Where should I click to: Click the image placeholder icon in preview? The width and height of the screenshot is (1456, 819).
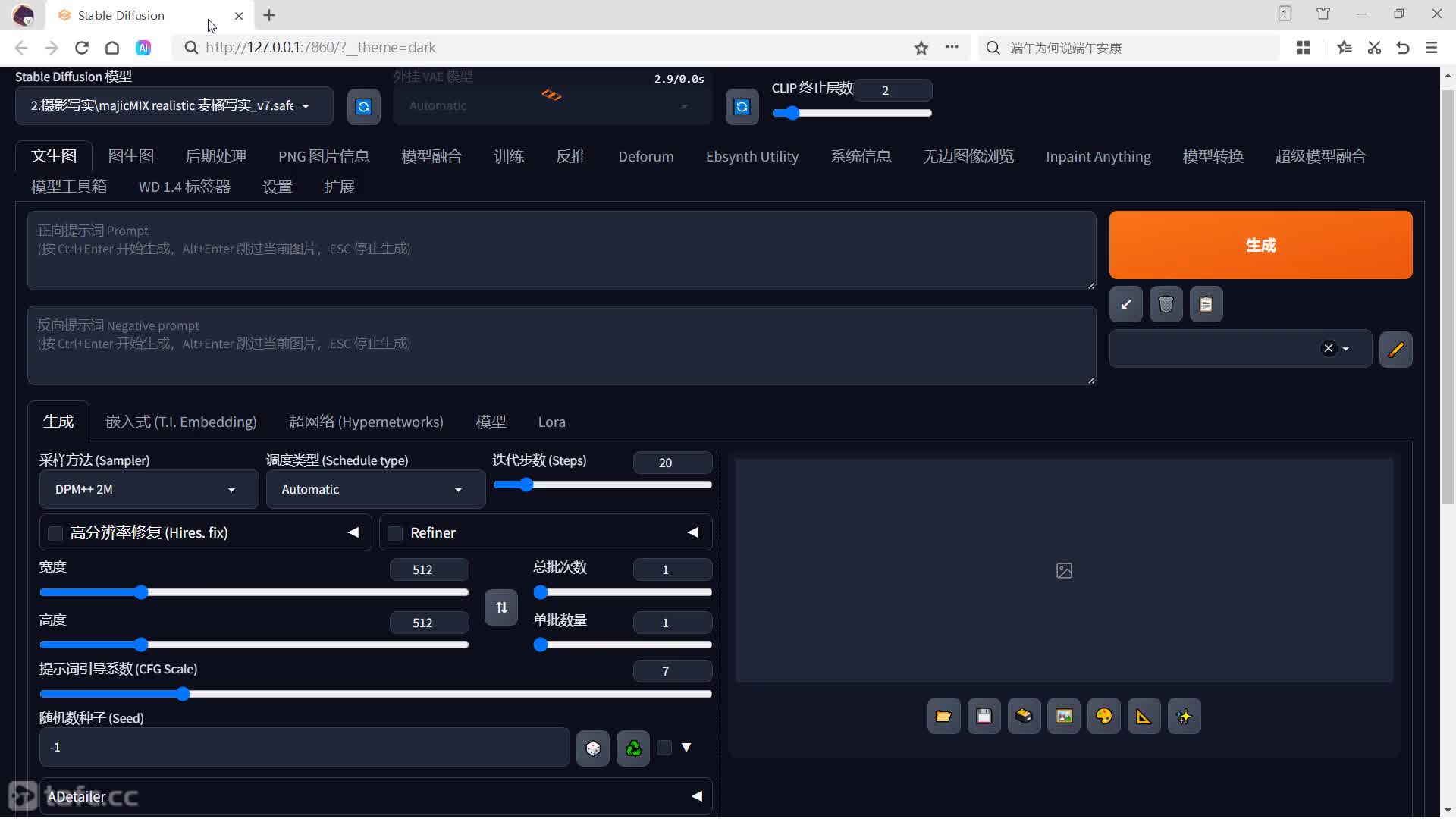(x=1064, y=571)
